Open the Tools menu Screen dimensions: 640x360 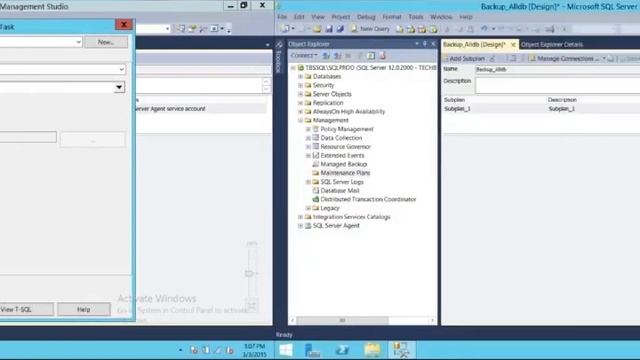click(x=416, y=17)
